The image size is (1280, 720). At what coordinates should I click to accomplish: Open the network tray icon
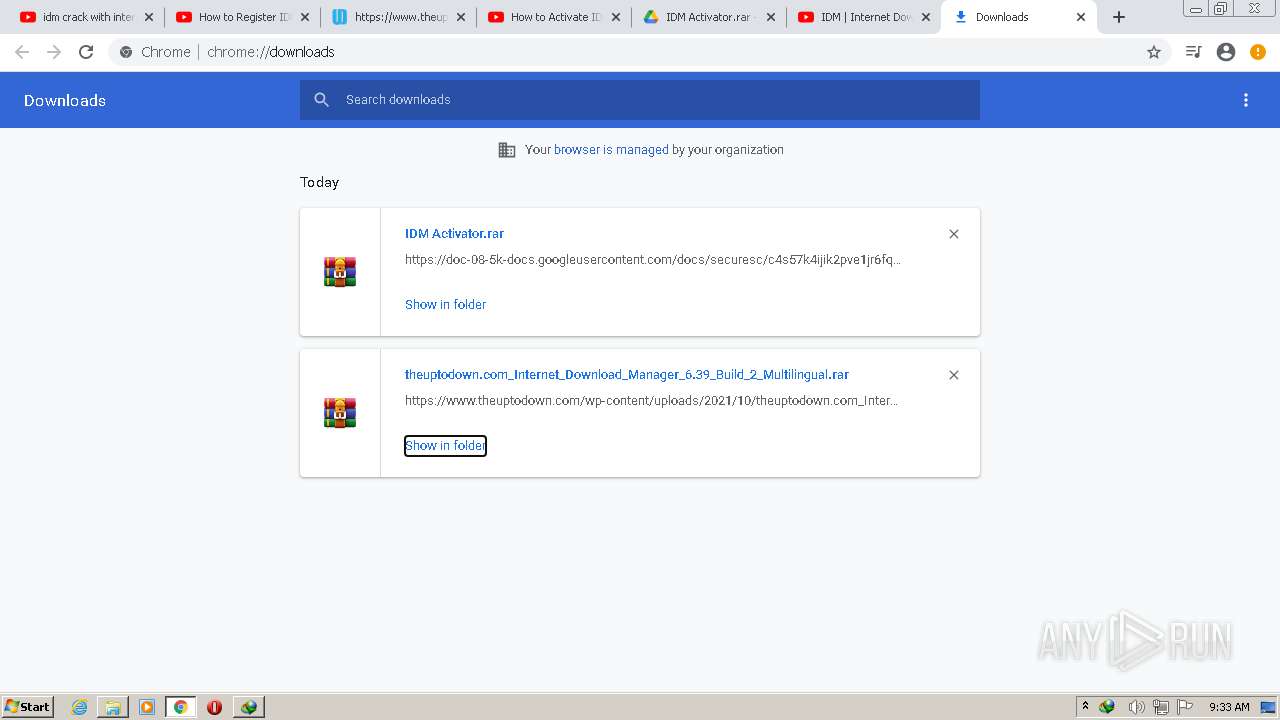pos(1161,707)
